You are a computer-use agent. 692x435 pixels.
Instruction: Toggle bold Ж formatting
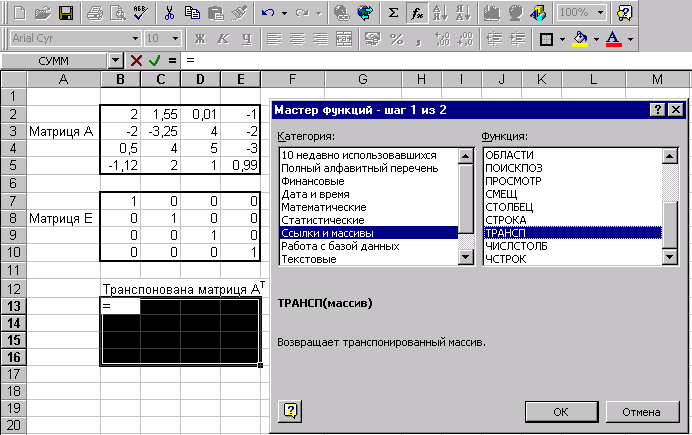click(200, 39)
